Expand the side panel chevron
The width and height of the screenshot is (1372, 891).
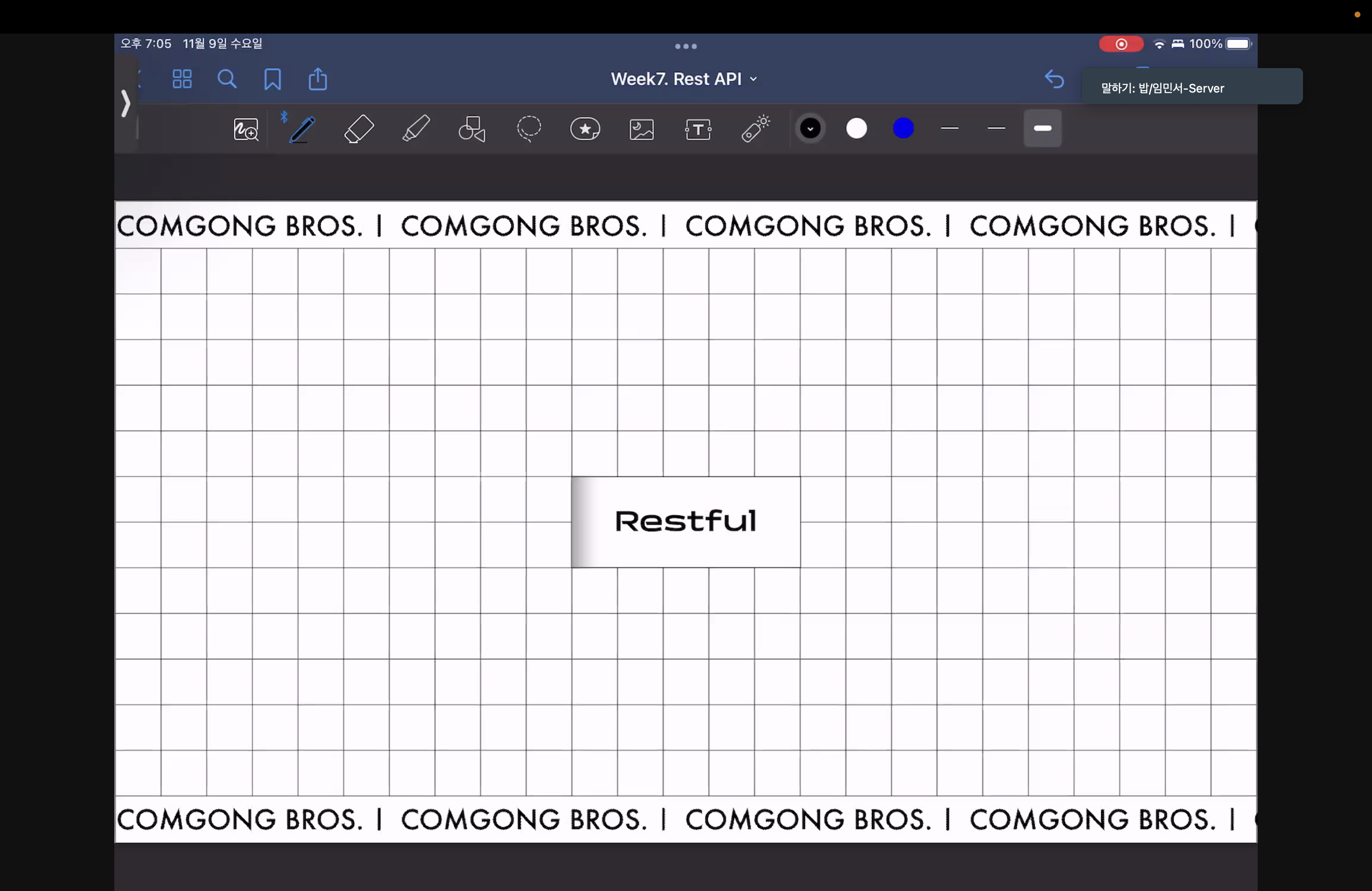click(126, 104)
